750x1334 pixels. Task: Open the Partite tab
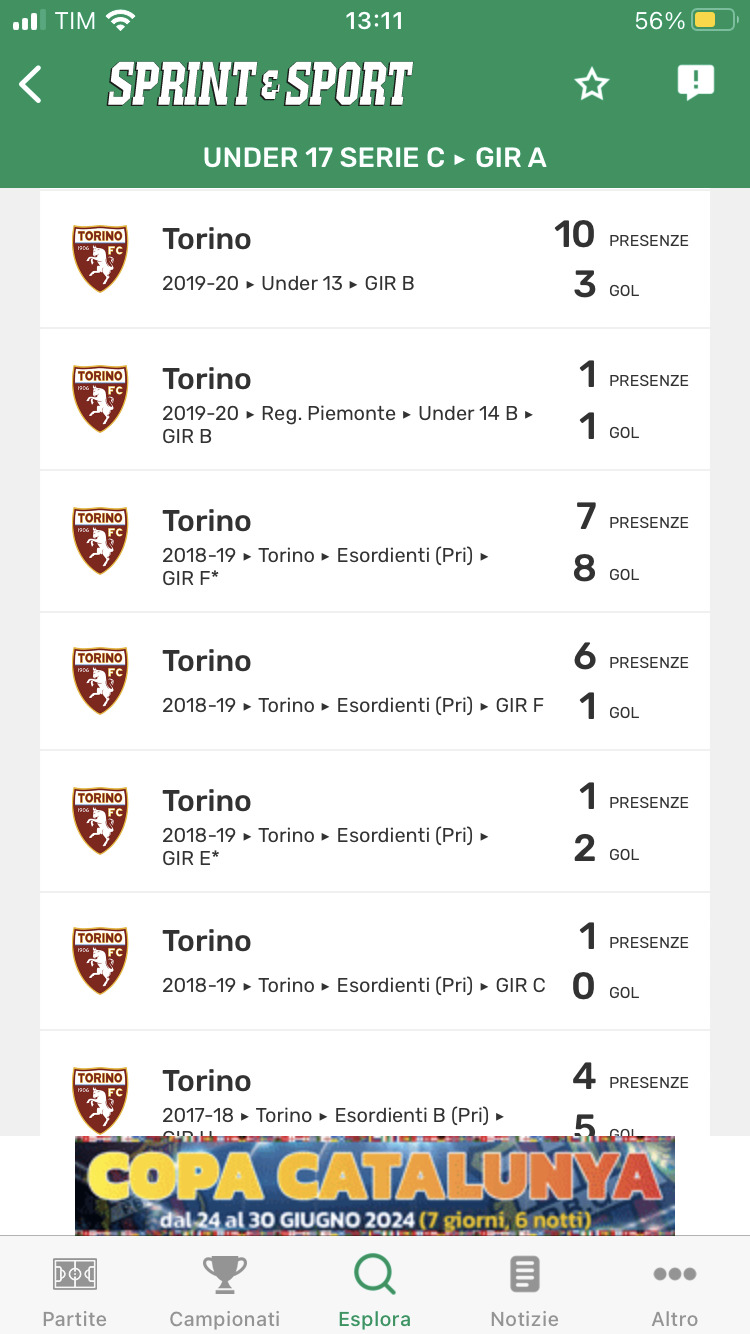click(74, 1290)
